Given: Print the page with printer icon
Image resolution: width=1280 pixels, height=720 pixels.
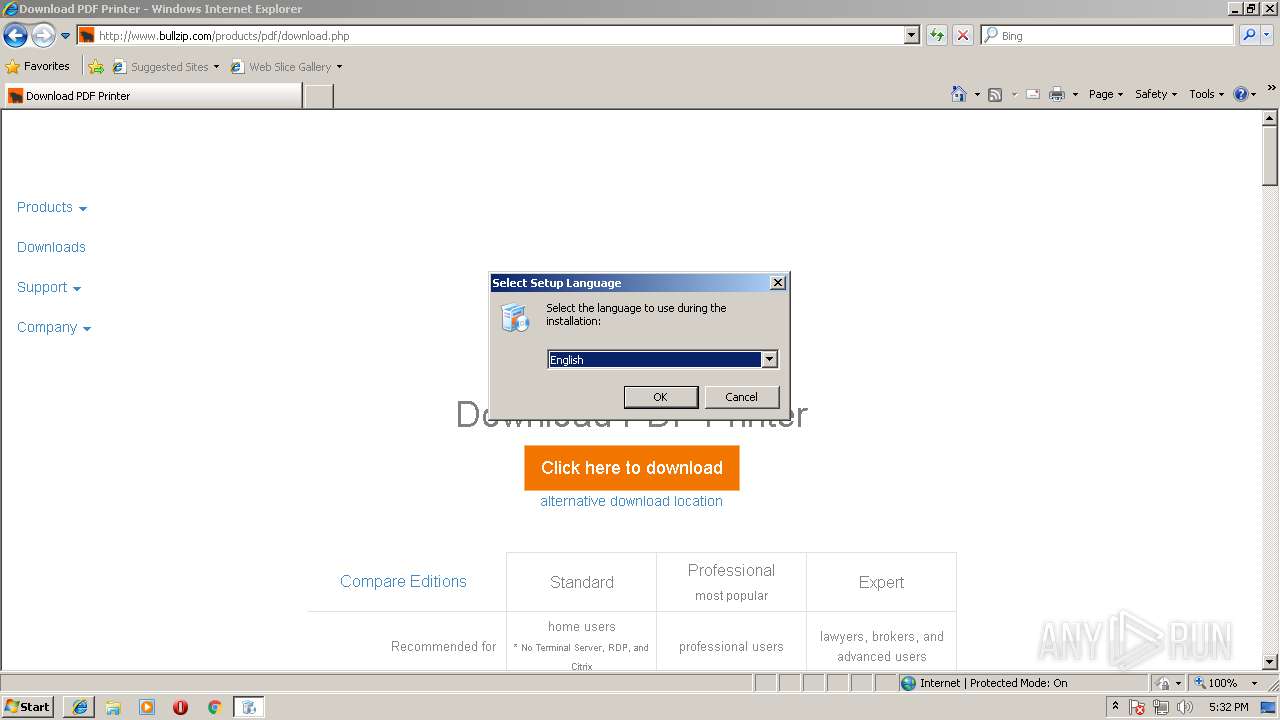Looking at the screenshot, I should click(x=1057, y=94).
